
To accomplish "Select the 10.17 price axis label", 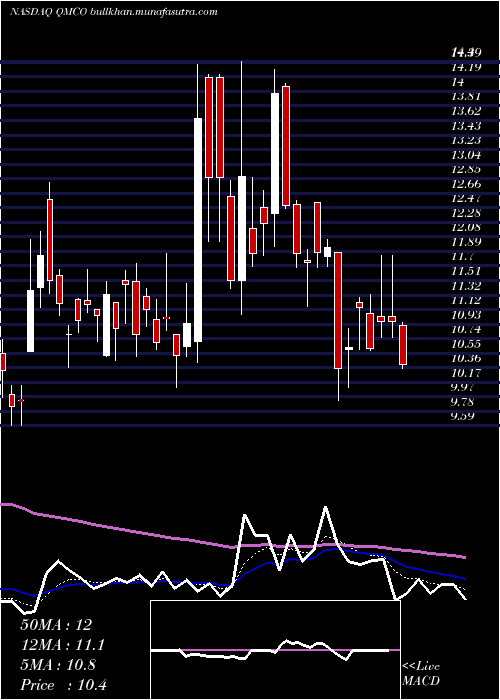I will [466, 372].
